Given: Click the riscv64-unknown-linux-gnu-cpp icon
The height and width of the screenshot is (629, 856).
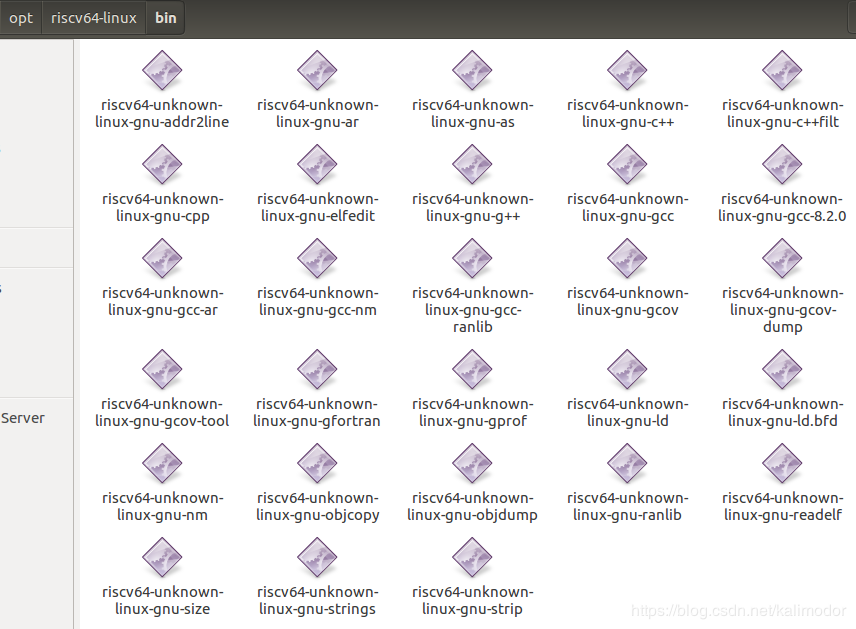Looking at the screenshot, I should click(162, 164).
